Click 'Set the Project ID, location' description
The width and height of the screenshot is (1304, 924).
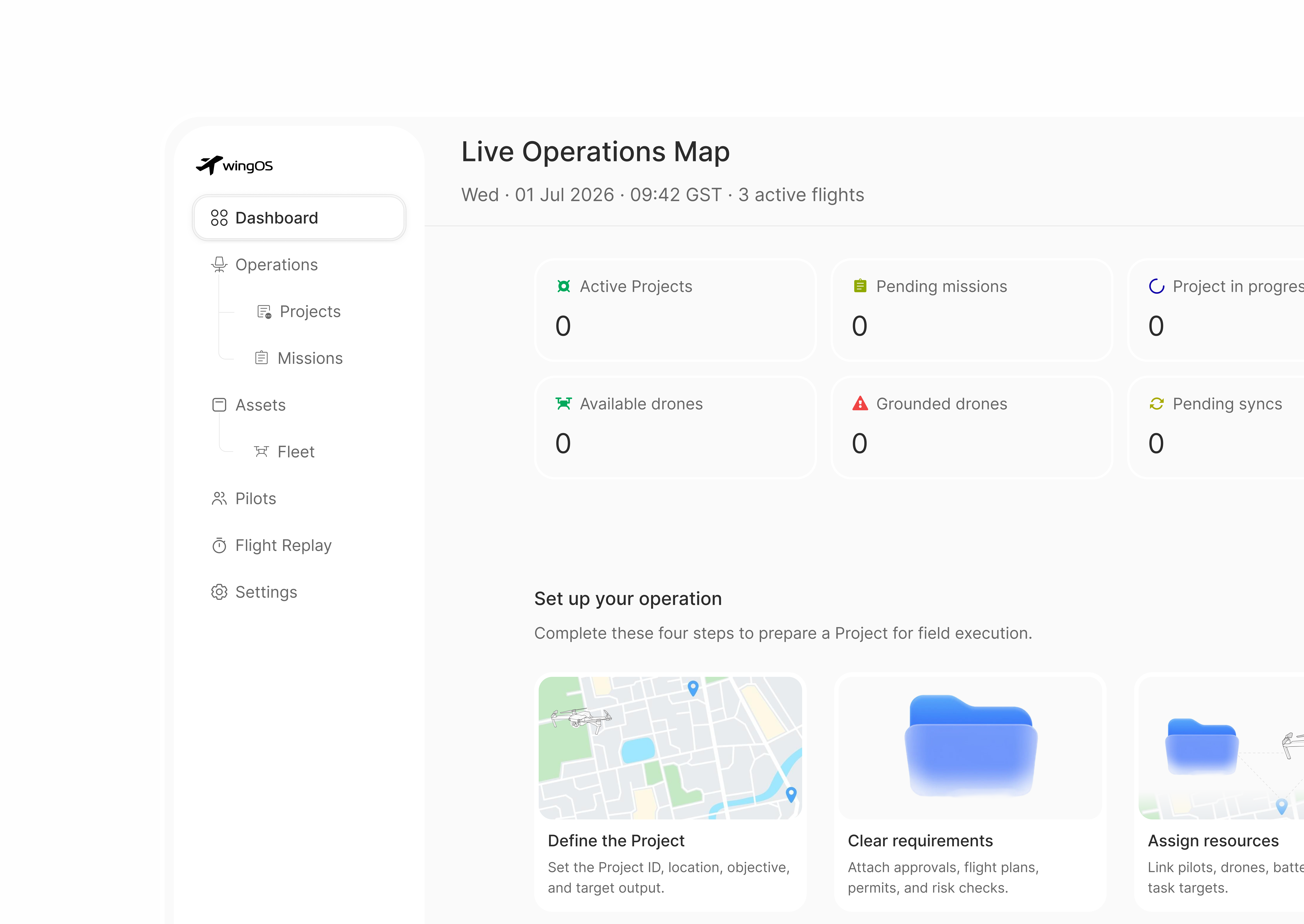(x=669, y=878)
